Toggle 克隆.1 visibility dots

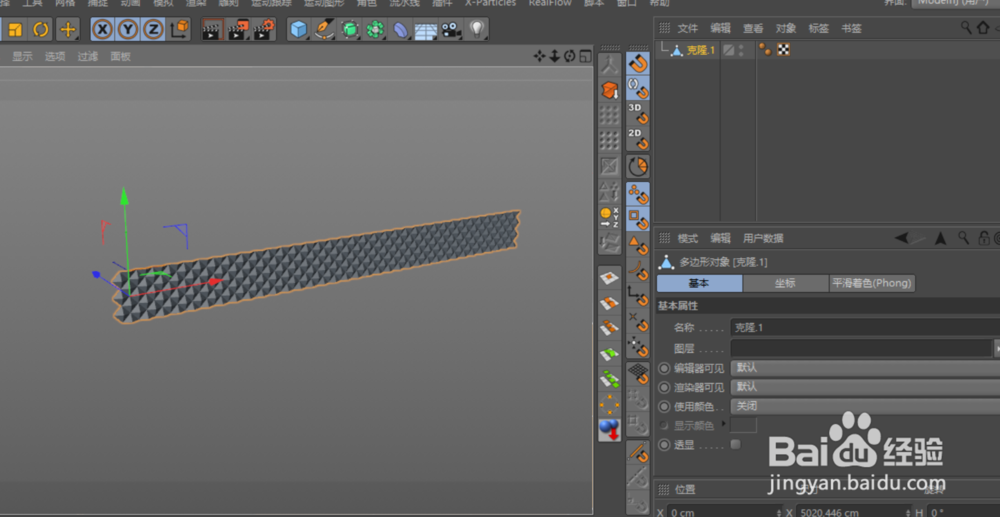(740, 50)
